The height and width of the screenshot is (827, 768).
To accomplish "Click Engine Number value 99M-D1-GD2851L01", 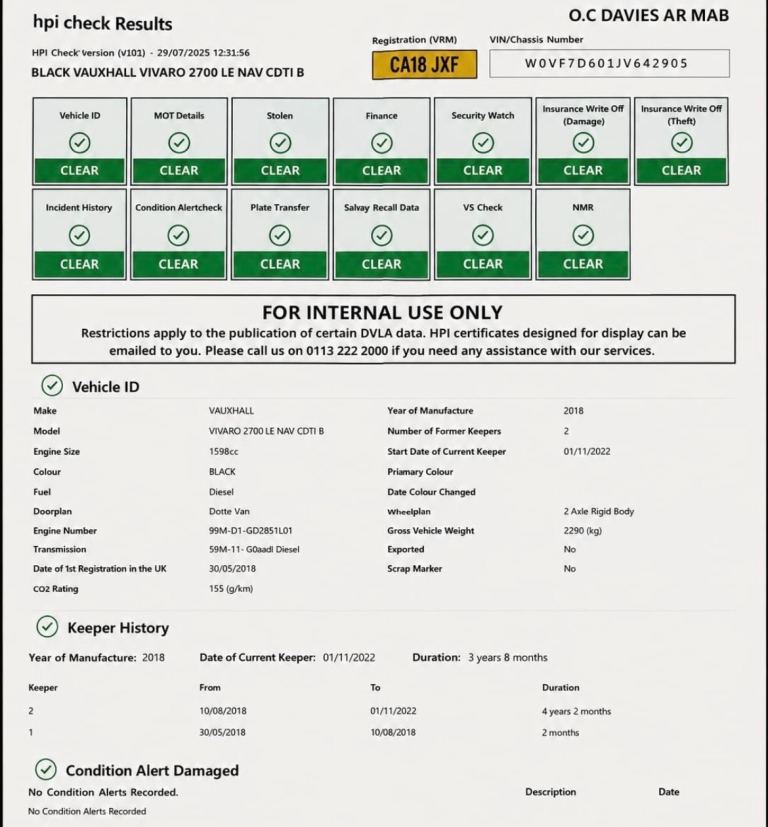I will pyautogui.click(x=251, y=531).
